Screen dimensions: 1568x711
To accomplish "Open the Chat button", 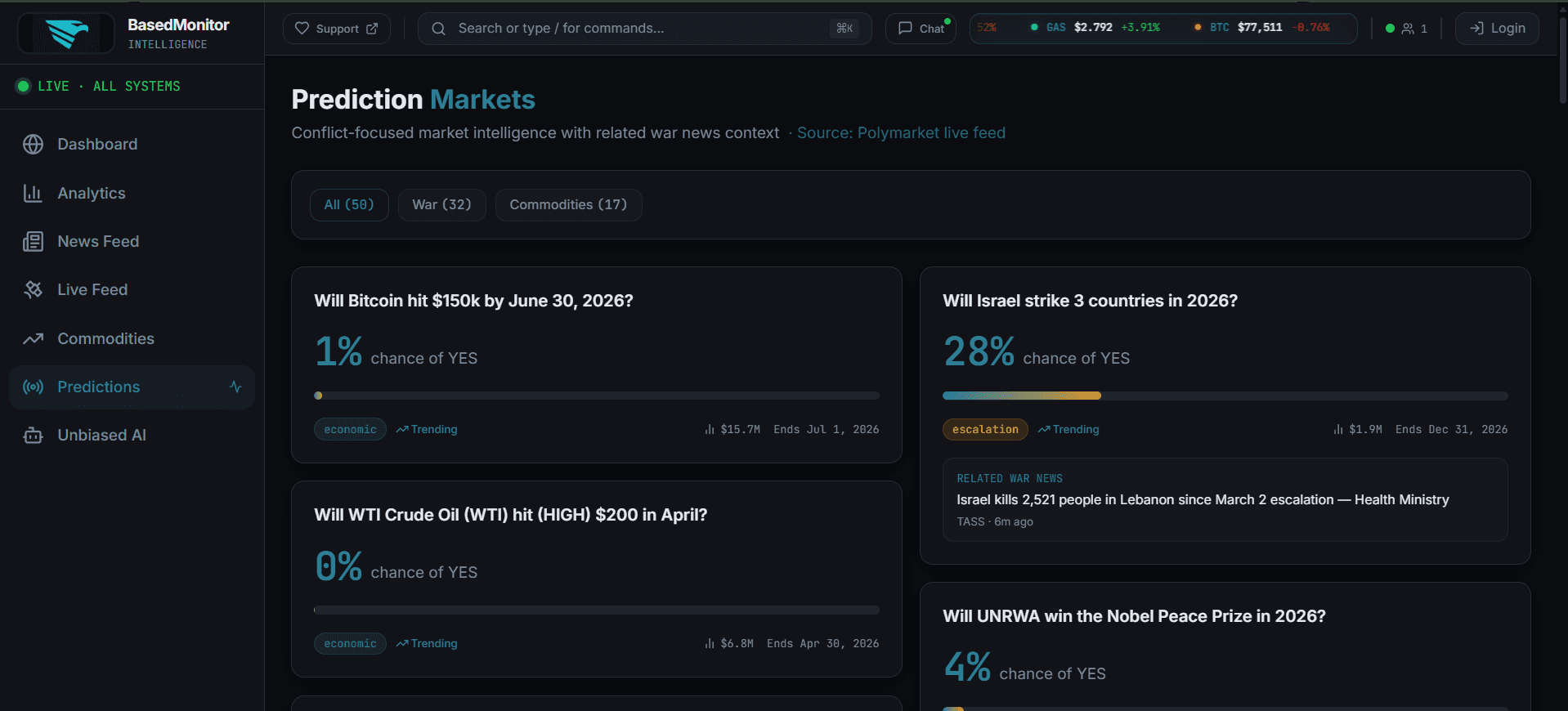I will tap(921, 29).
